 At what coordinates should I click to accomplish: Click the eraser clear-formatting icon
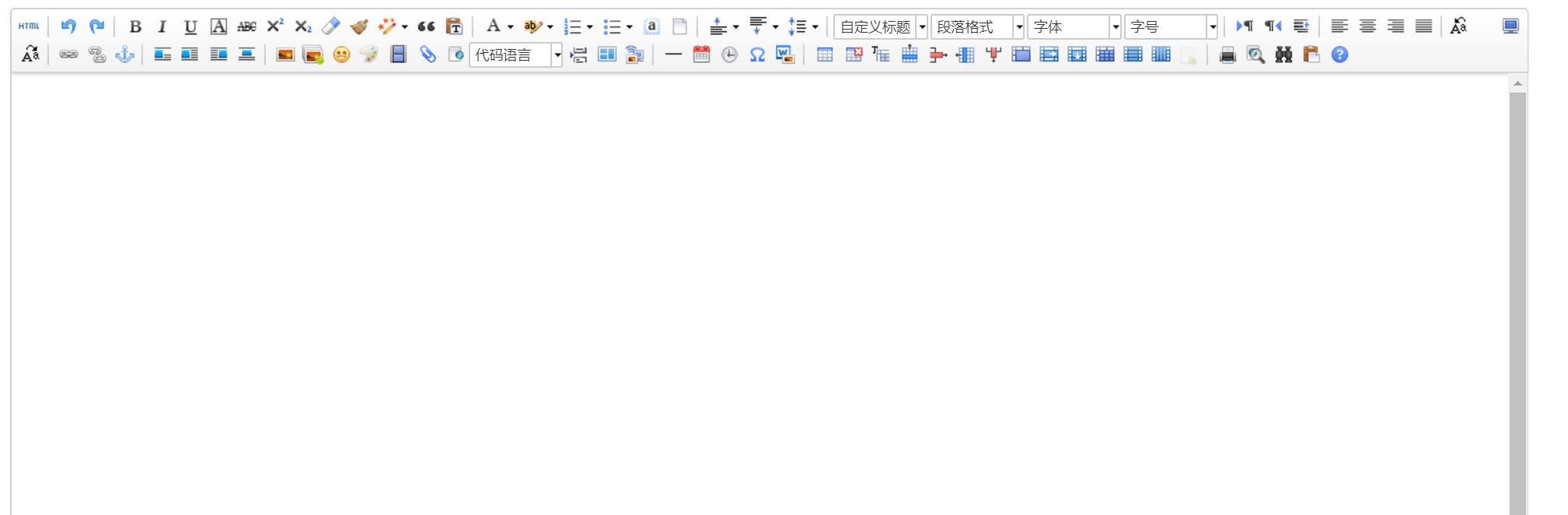[x=330, y=26]
